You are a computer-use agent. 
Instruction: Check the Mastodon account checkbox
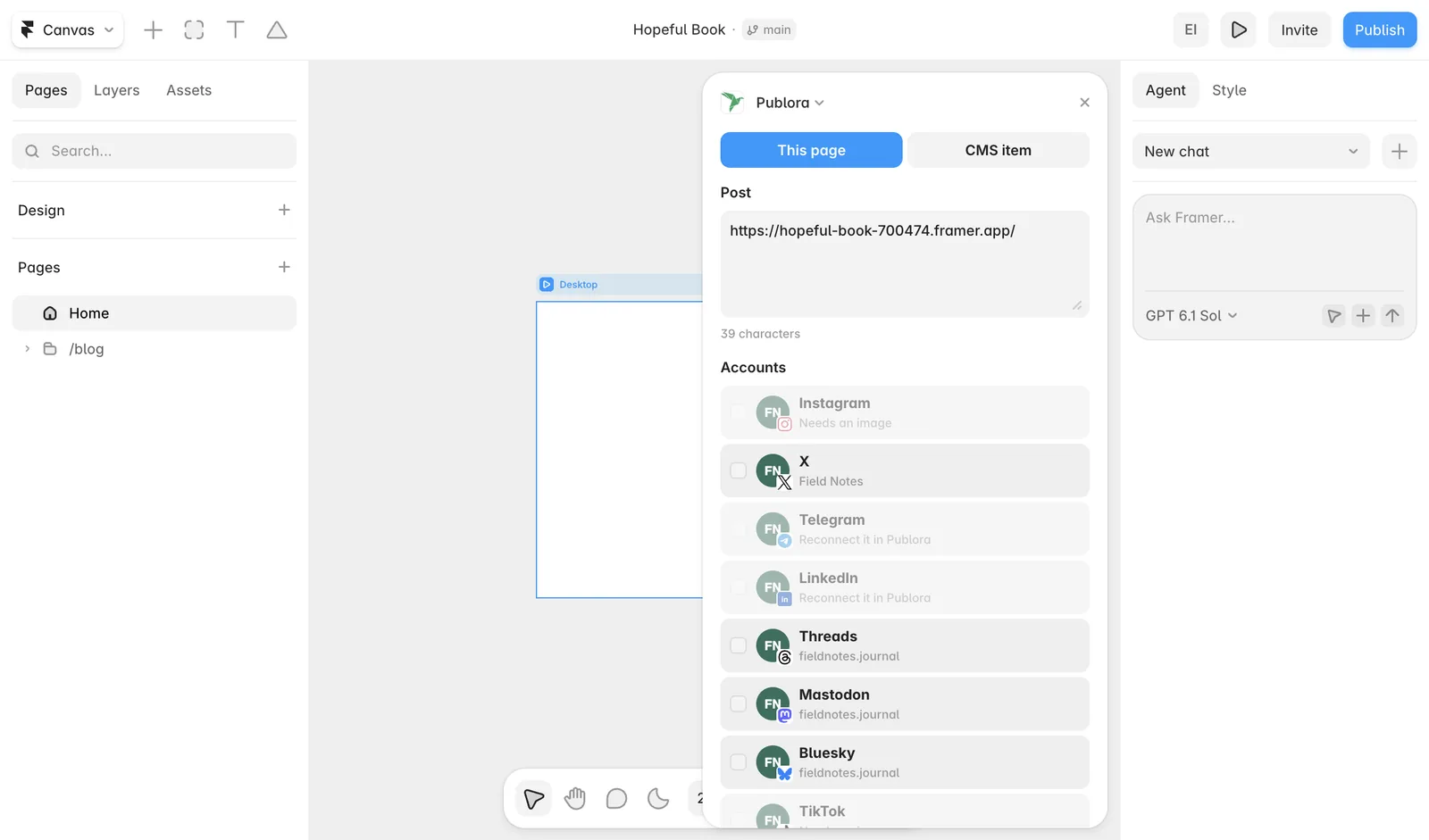point(739,703)
